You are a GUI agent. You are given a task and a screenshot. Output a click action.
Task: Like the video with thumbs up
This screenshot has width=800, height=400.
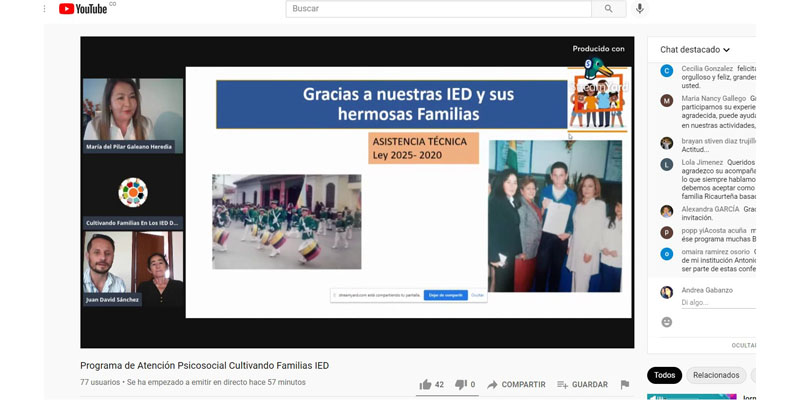click(x=431, y=385)
